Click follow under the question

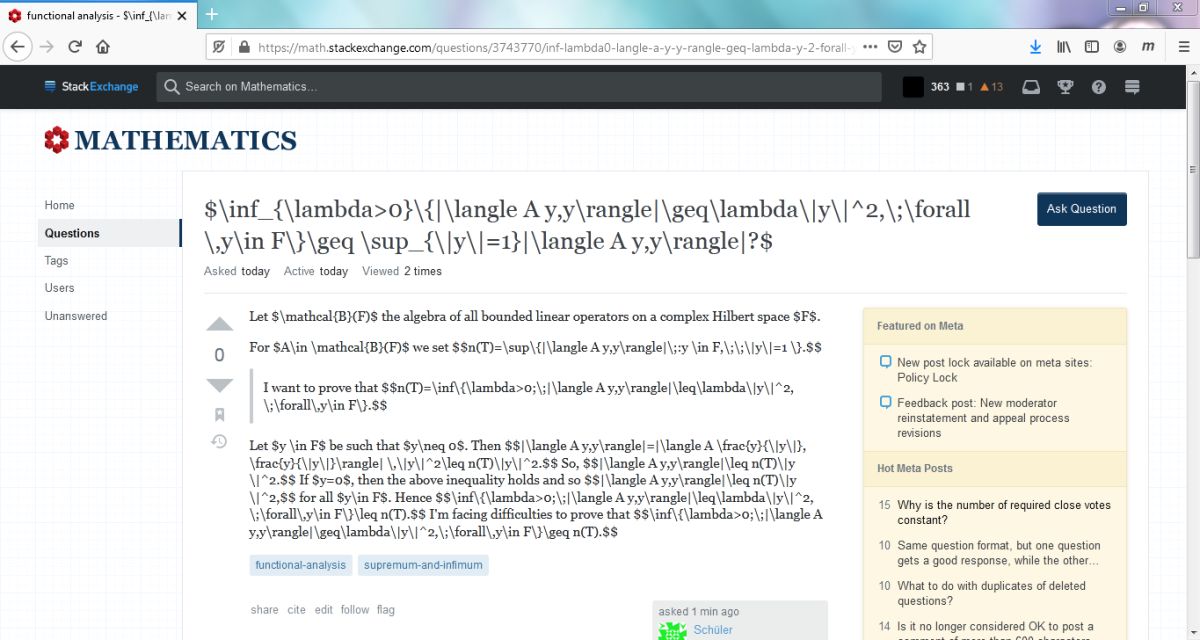coord(355,610)
